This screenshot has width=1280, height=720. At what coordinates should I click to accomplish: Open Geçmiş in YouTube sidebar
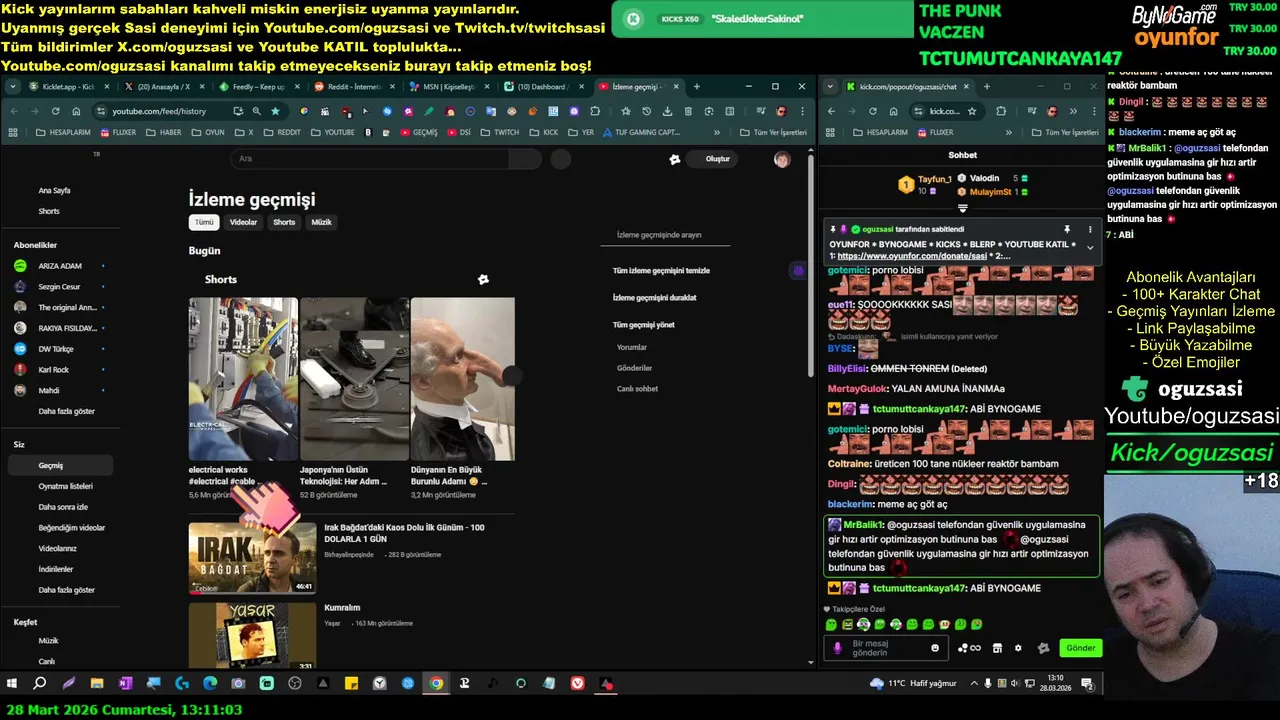coord(60,465)
